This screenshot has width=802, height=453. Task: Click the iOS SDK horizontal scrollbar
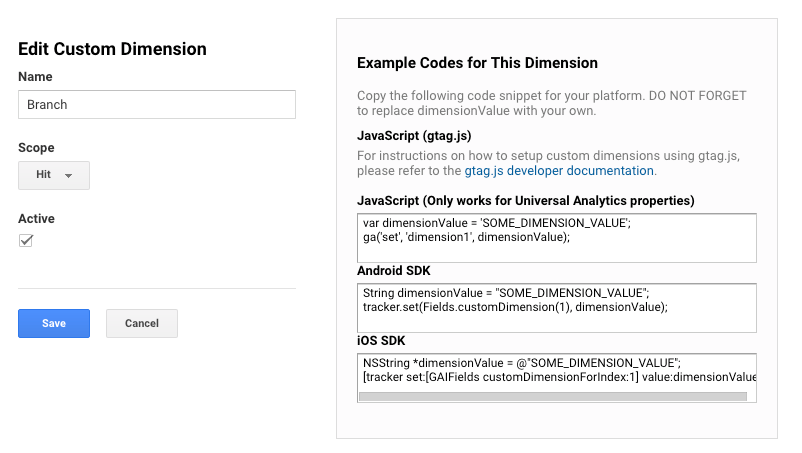pyautogui.click(x=552, y=396)
